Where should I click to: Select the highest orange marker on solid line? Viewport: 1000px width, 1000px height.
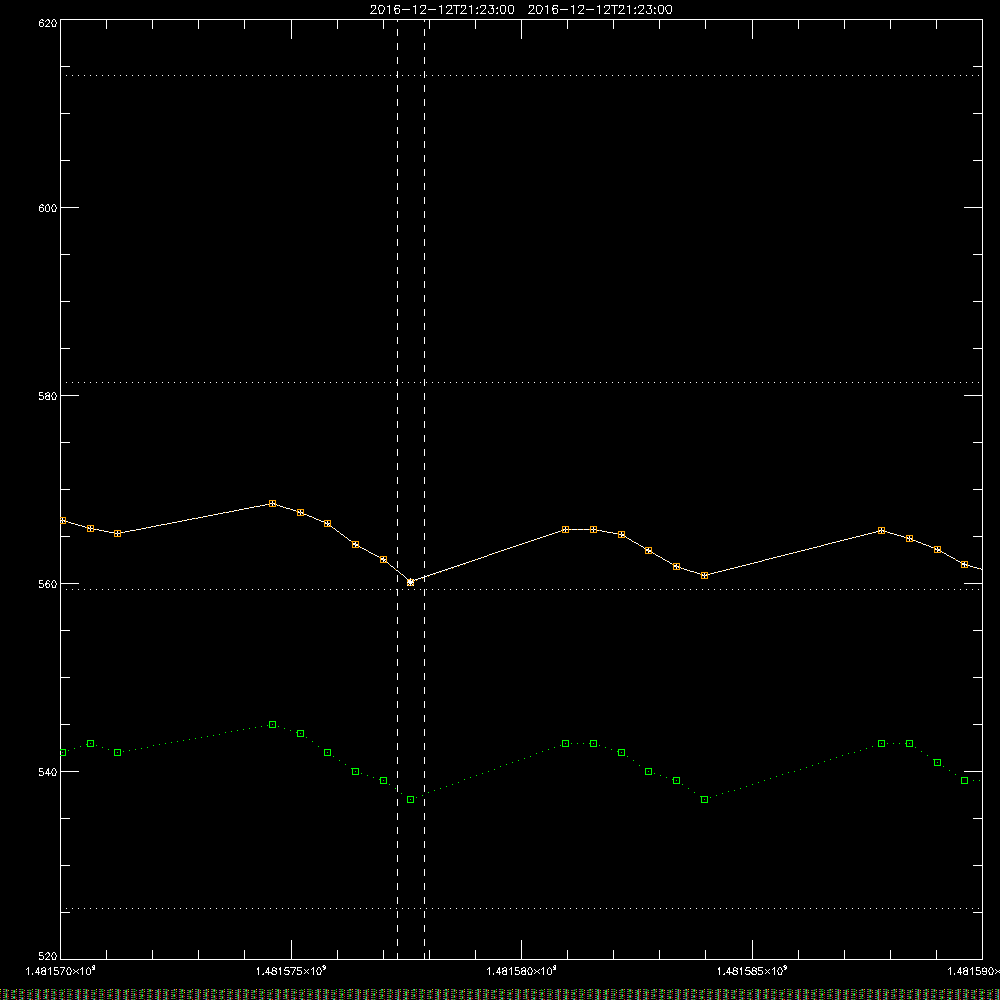coord(273,504)
